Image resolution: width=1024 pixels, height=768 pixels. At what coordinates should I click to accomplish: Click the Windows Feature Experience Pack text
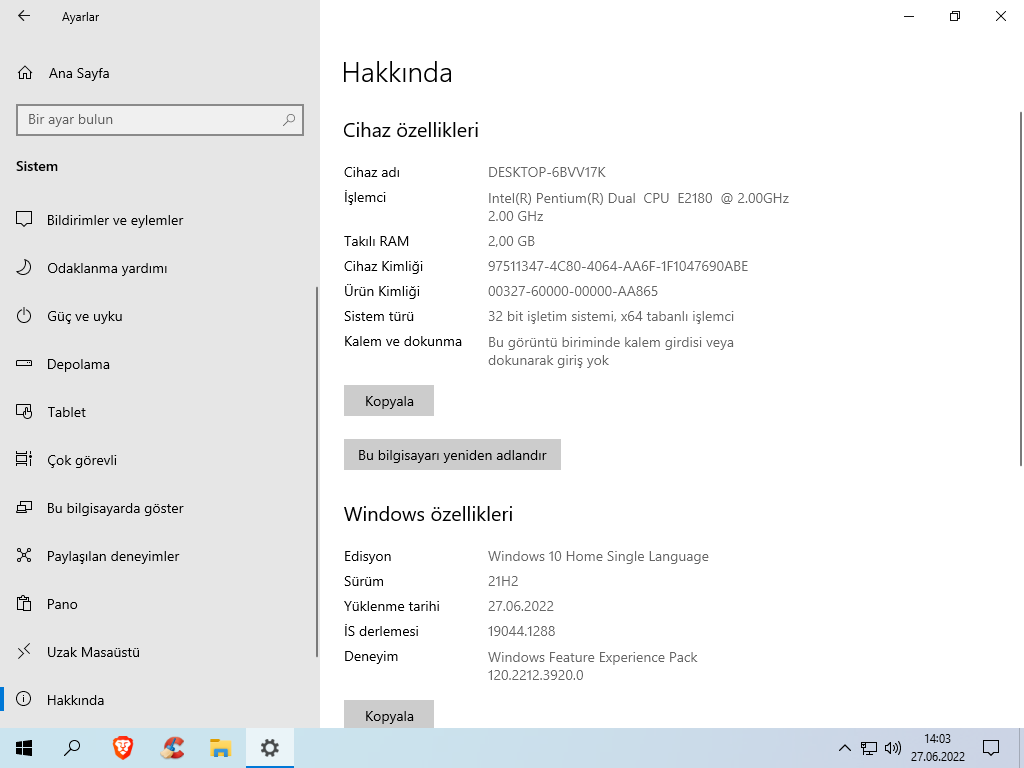click(592, 666)
